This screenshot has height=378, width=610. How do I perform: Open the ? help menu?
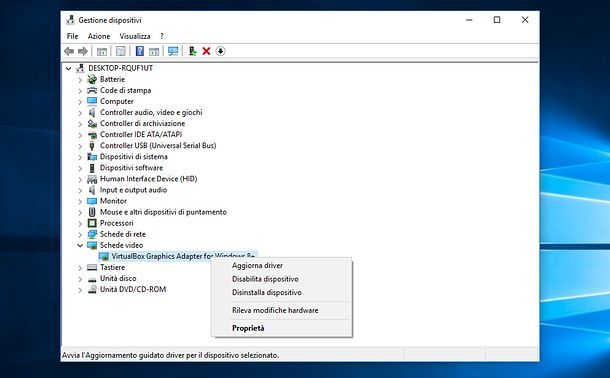tap(161, 36)
